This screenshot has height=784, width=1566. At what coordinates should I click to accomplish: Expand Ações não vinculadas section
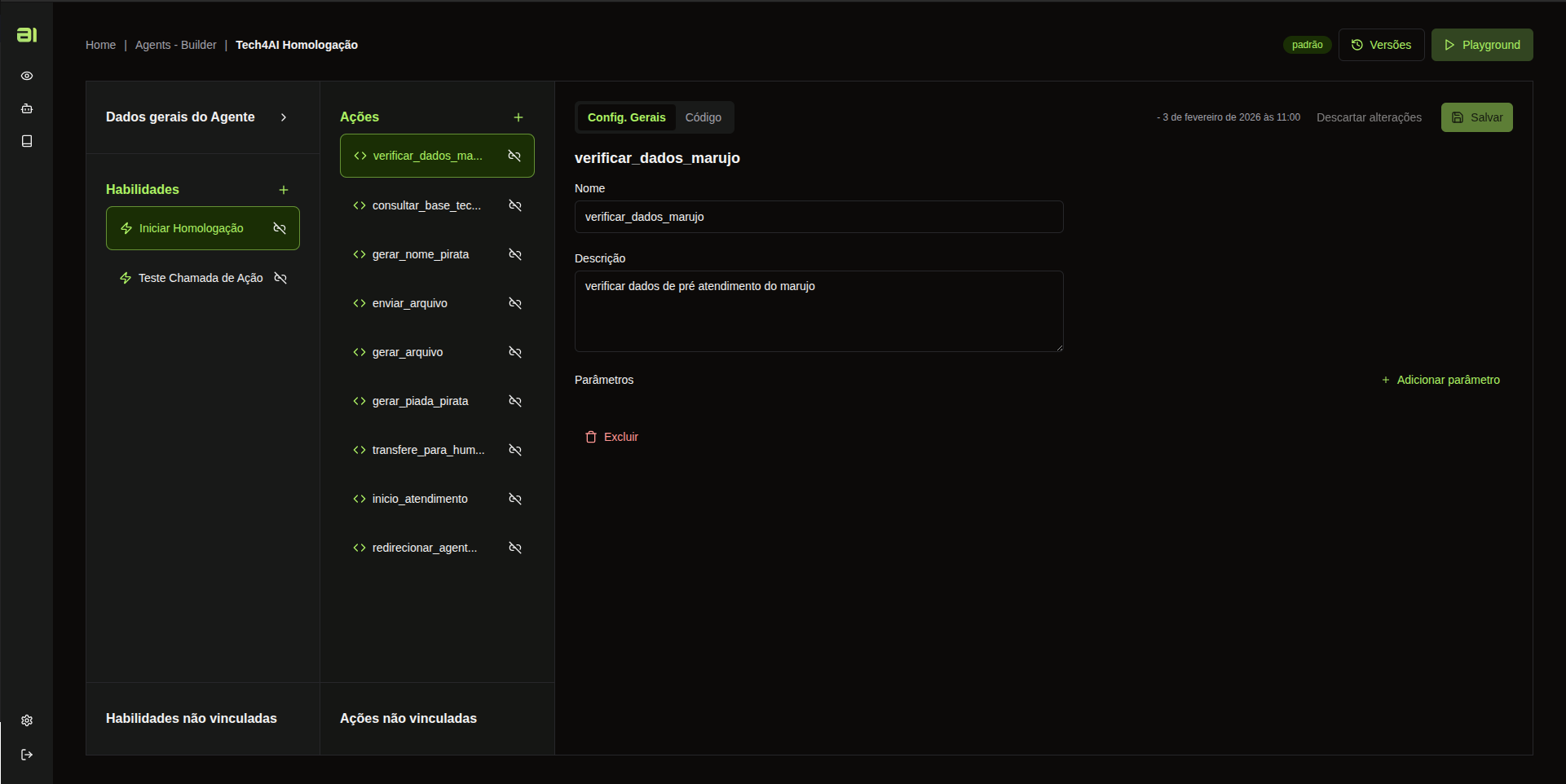pos(408,718)
